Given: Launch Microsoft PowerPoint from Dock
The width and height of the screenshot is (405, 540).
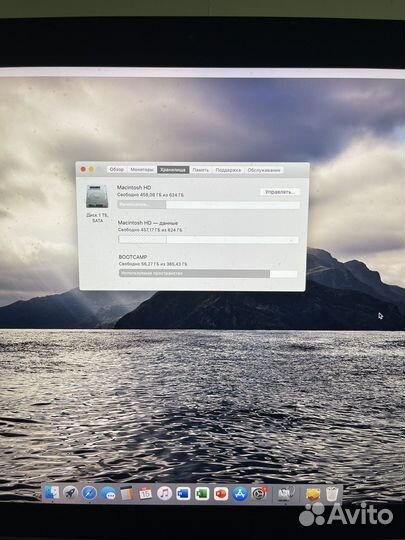Looking at the screenshot, I should pyautogui.click(x=221, y=494).
